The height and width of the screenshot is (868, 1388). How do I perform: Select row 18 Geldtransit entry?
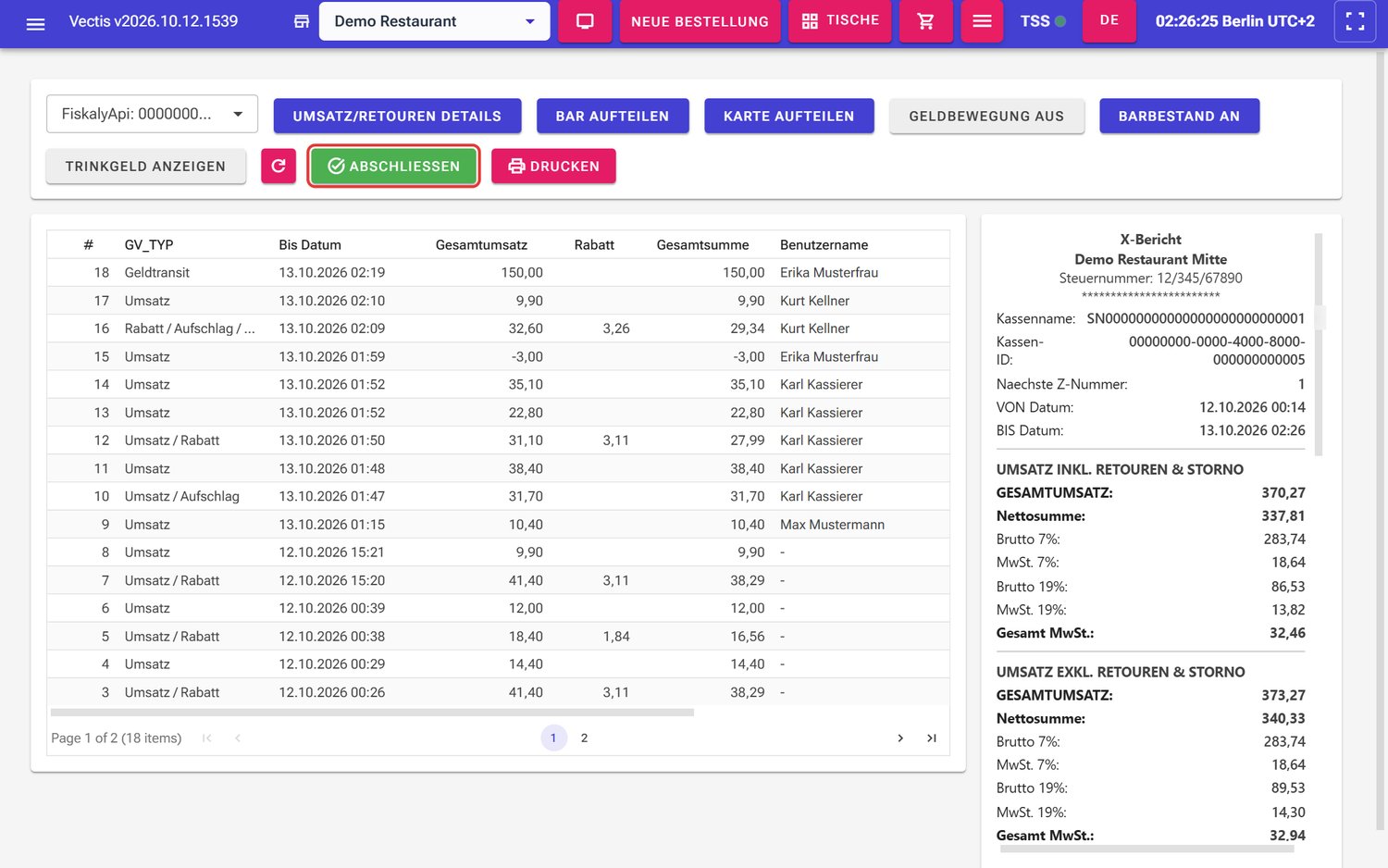tap(498, 273)
